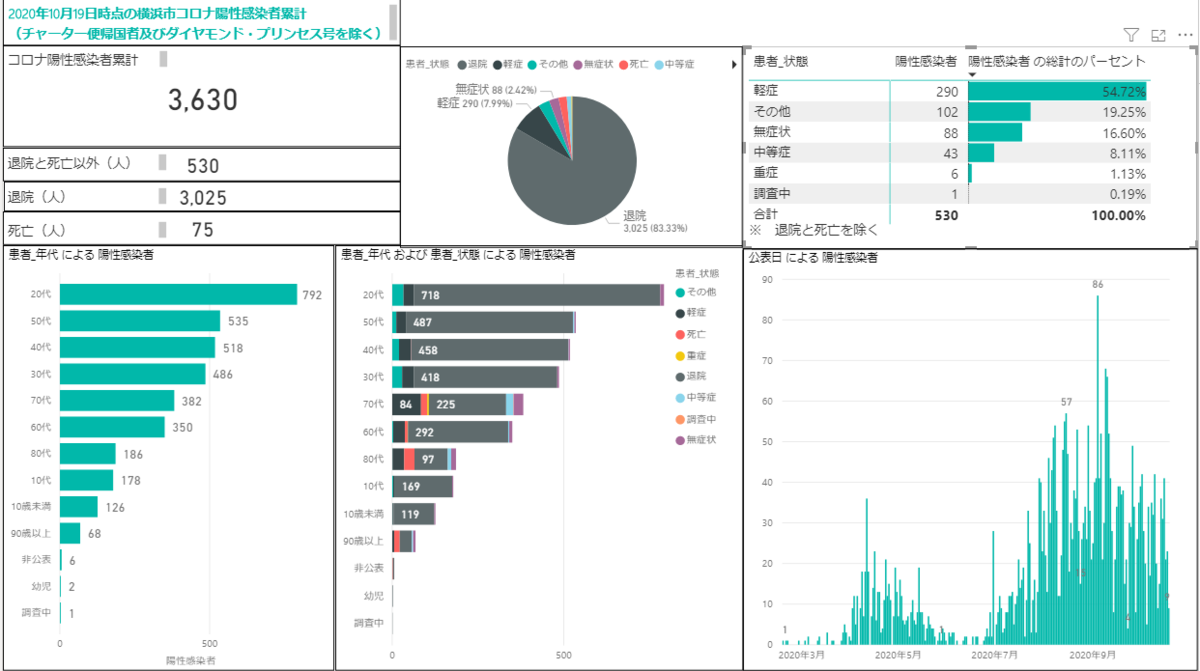Viewport: 1200px width, 671px height.
Task: Click 退院 in the stacked bar legend
Action: [x=691, y=376]
